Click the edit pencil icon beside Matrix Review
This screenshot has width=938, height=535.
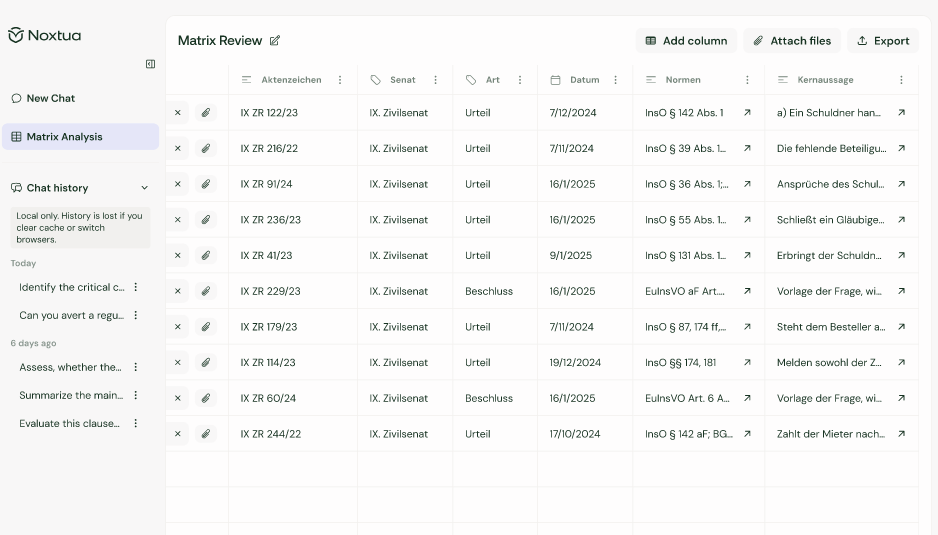point(275,41)
